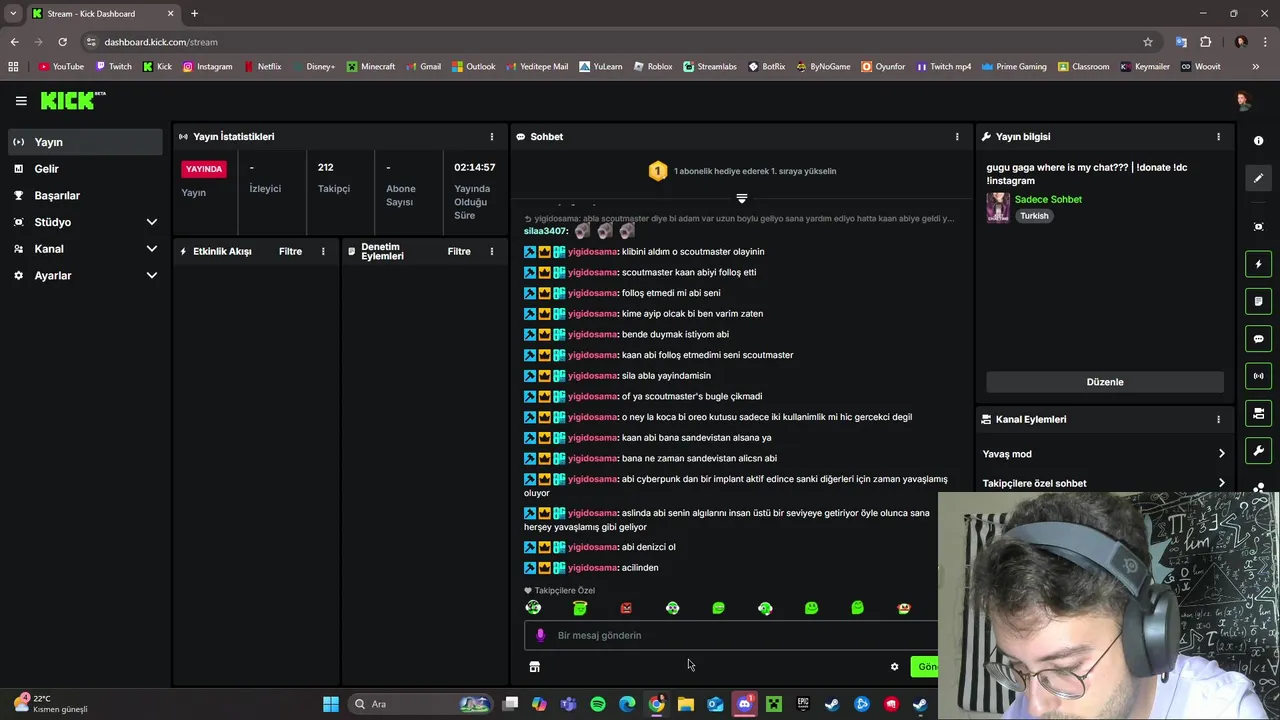Click the Kick logo

tap(73, 100)
